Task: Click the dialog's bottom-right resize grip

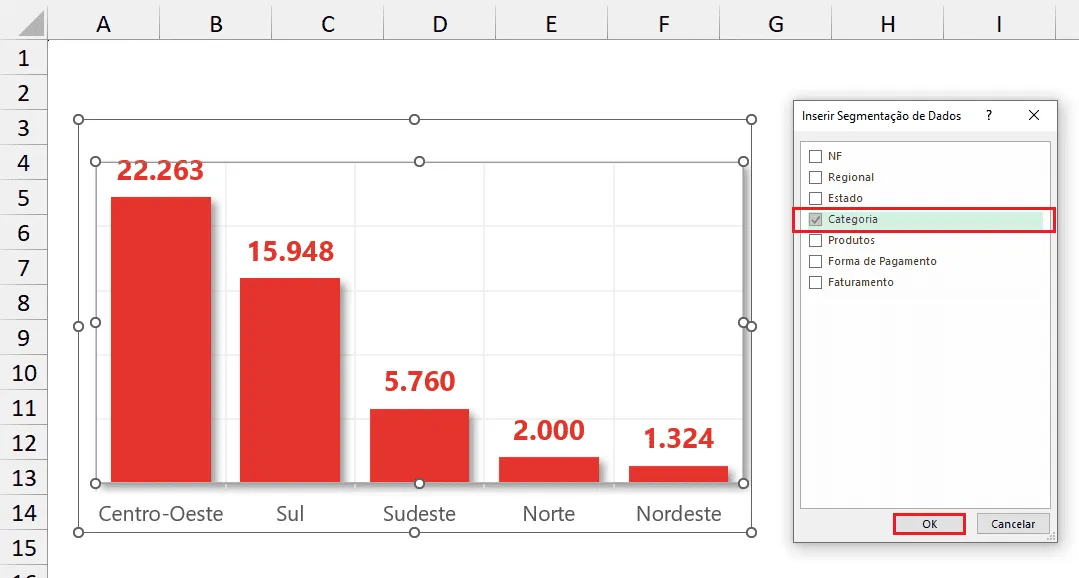Action: point(1050,536)
